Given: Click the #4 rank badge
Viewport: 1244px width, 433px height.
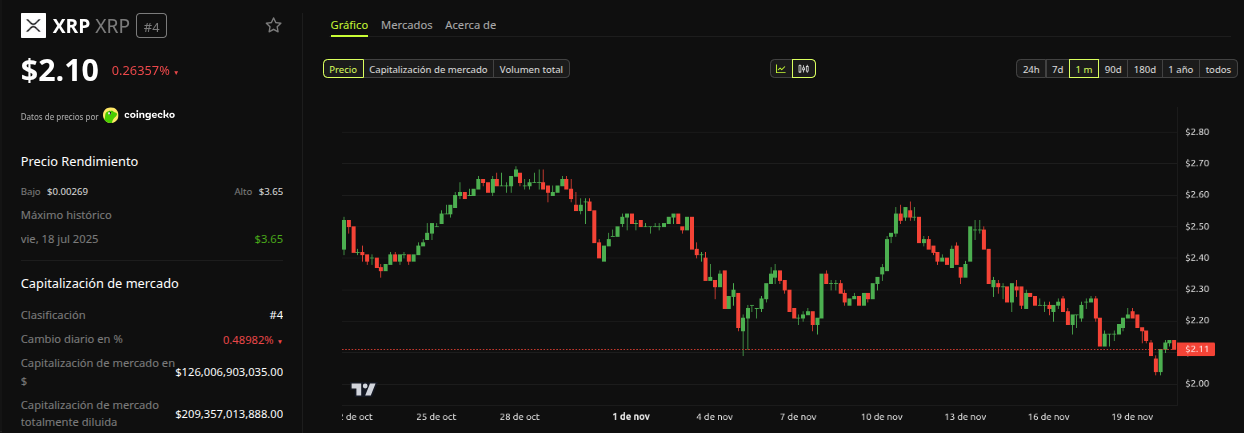Looking at the screenshot, I should tap(151, 27).
